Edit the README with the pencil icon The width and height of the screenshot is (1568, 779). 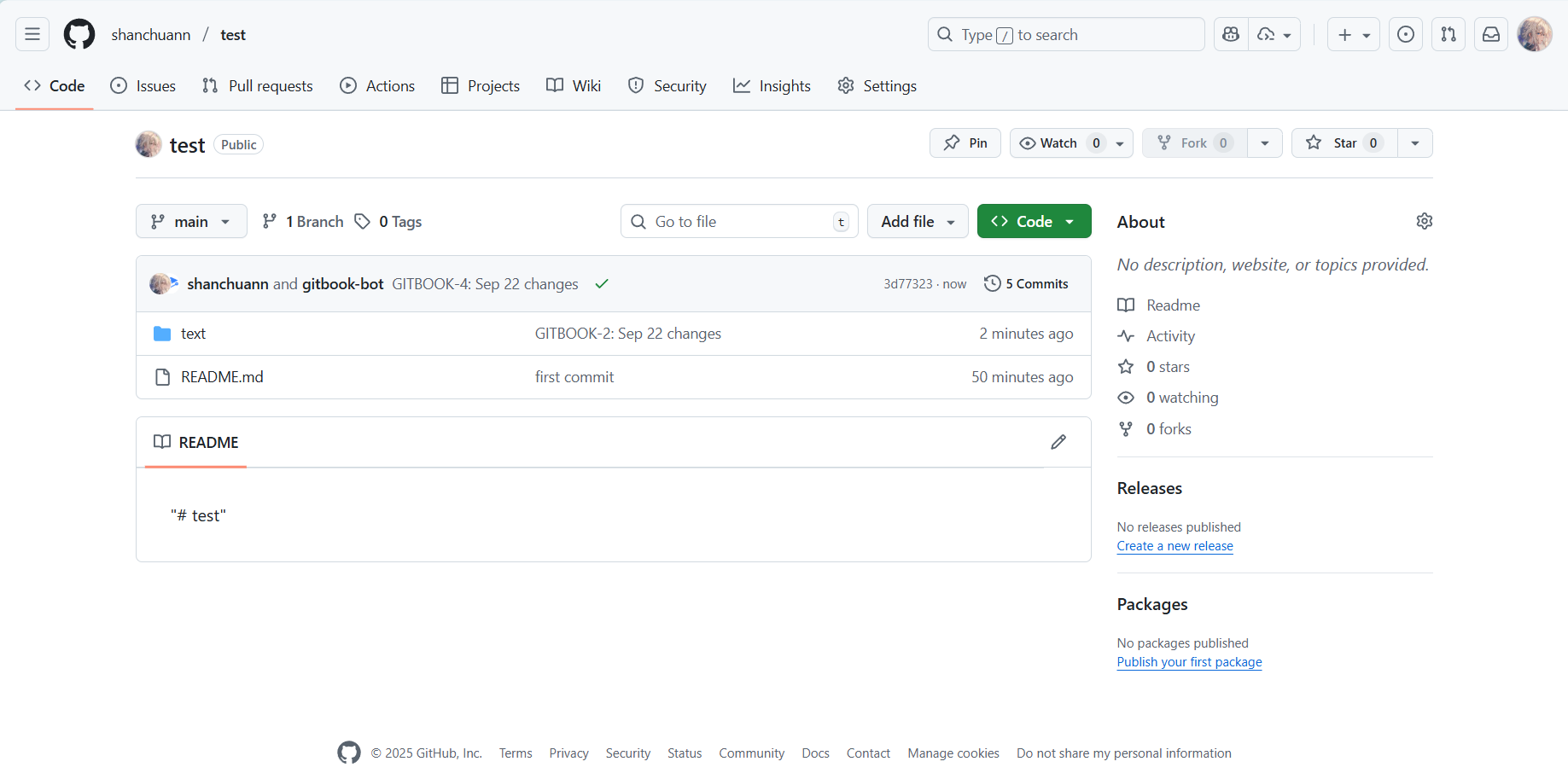pos(1058,442)
